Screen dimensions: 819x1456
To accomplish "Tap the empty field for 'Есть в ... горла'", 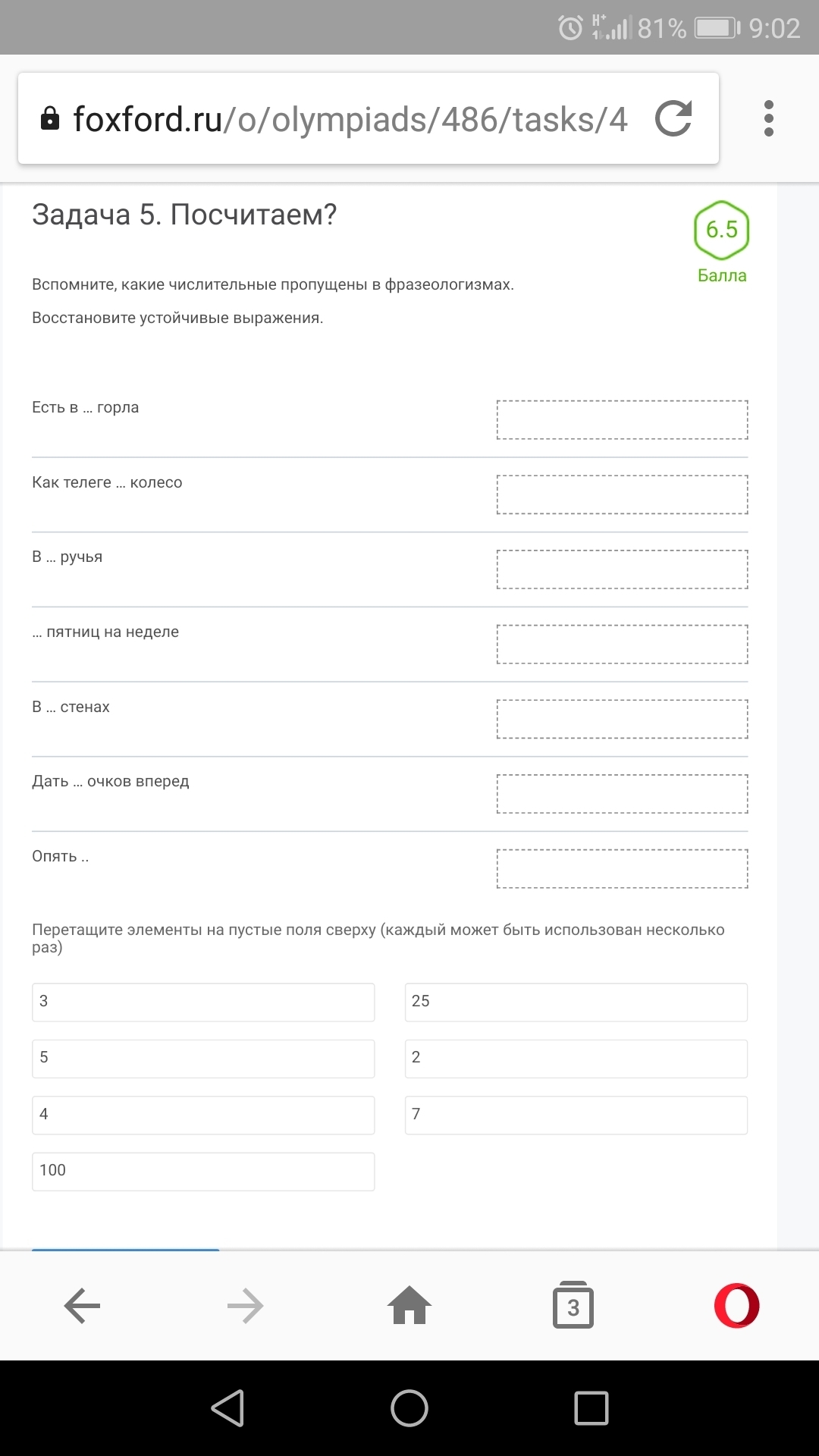I will pyautogui.click(x=622, y=419).
